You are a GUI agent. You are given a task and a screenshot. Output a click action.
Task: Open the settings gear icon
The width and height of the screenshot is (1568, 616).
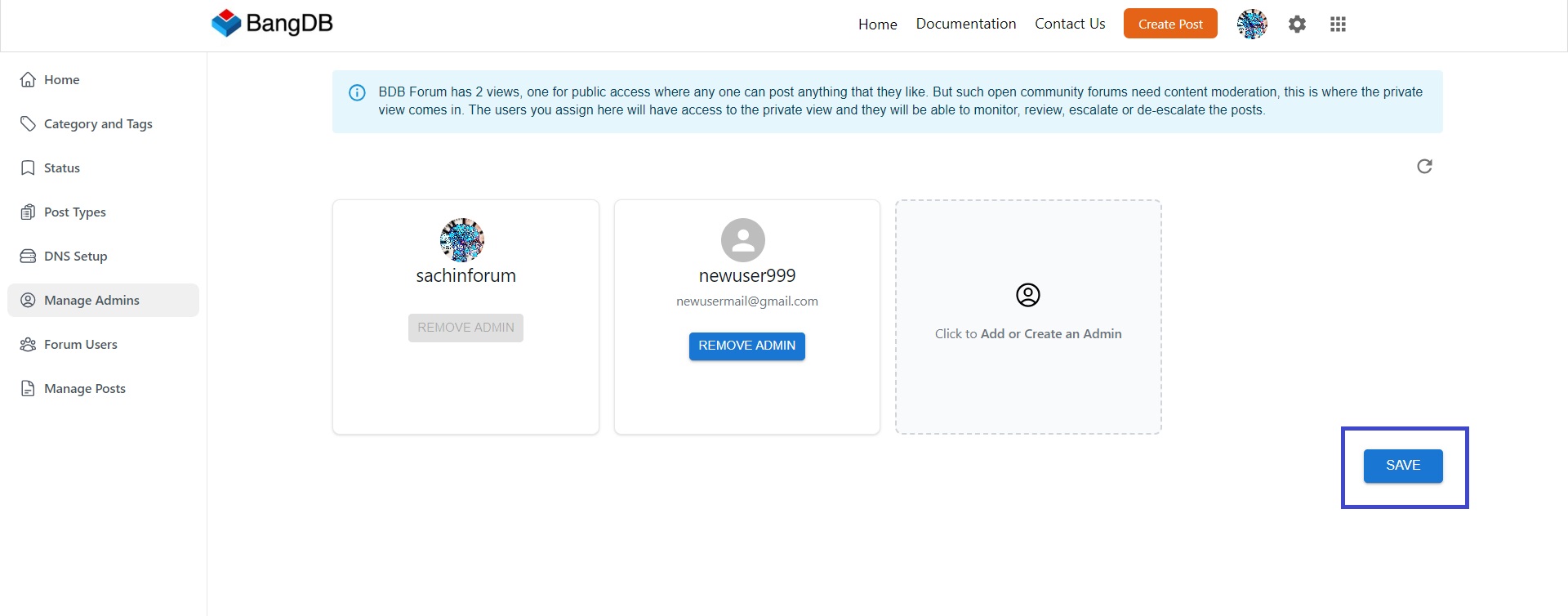pyautogui.click(x=1297, y=25)
